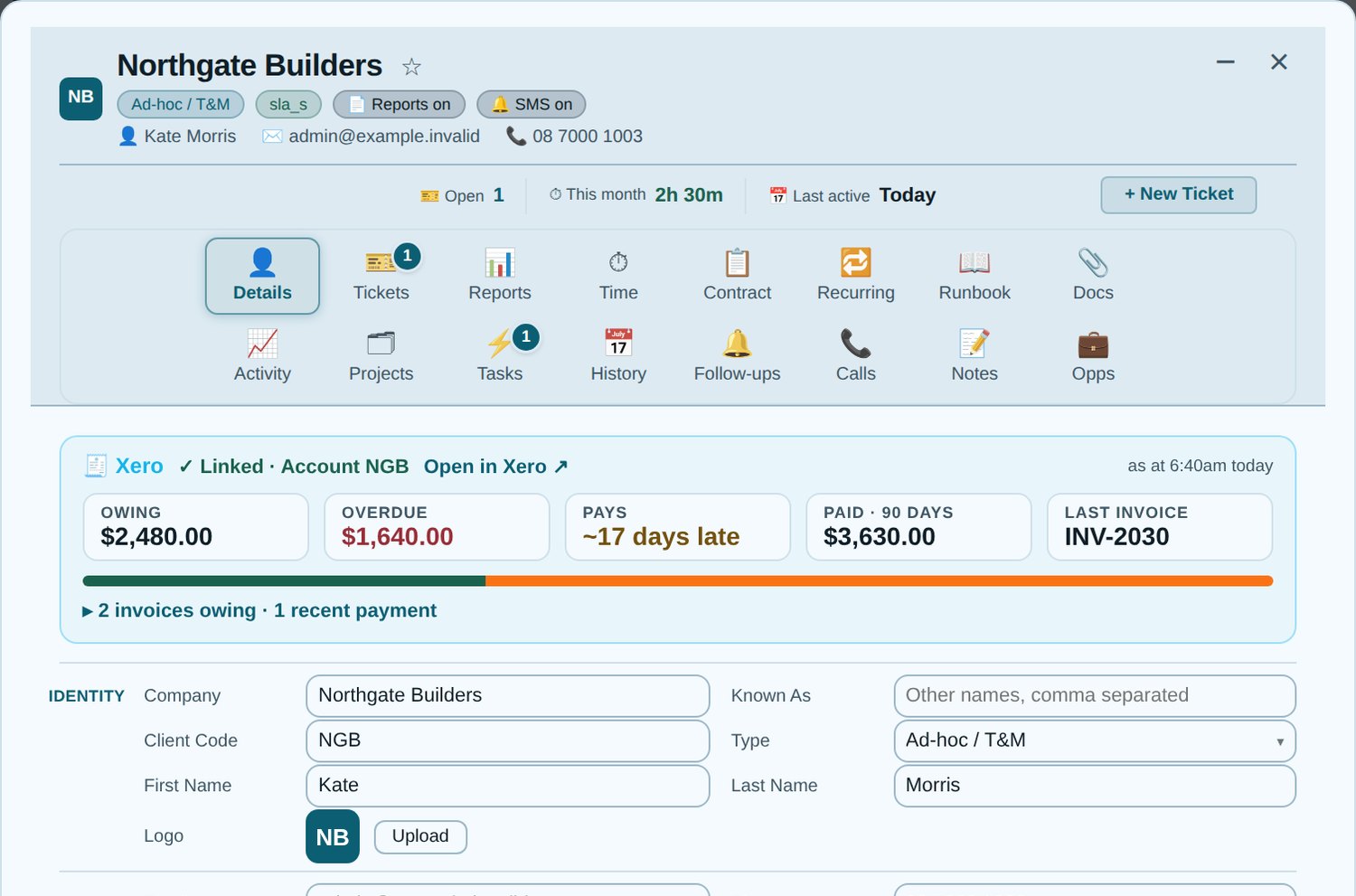Open the Projects section
The width and height of the screenshot is (1356, 896).
(x=381, y=356)
